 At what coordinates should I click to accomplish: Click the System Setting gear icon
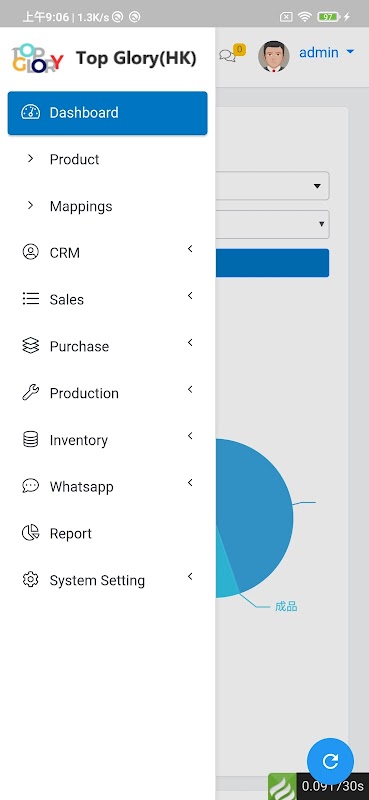31,580
